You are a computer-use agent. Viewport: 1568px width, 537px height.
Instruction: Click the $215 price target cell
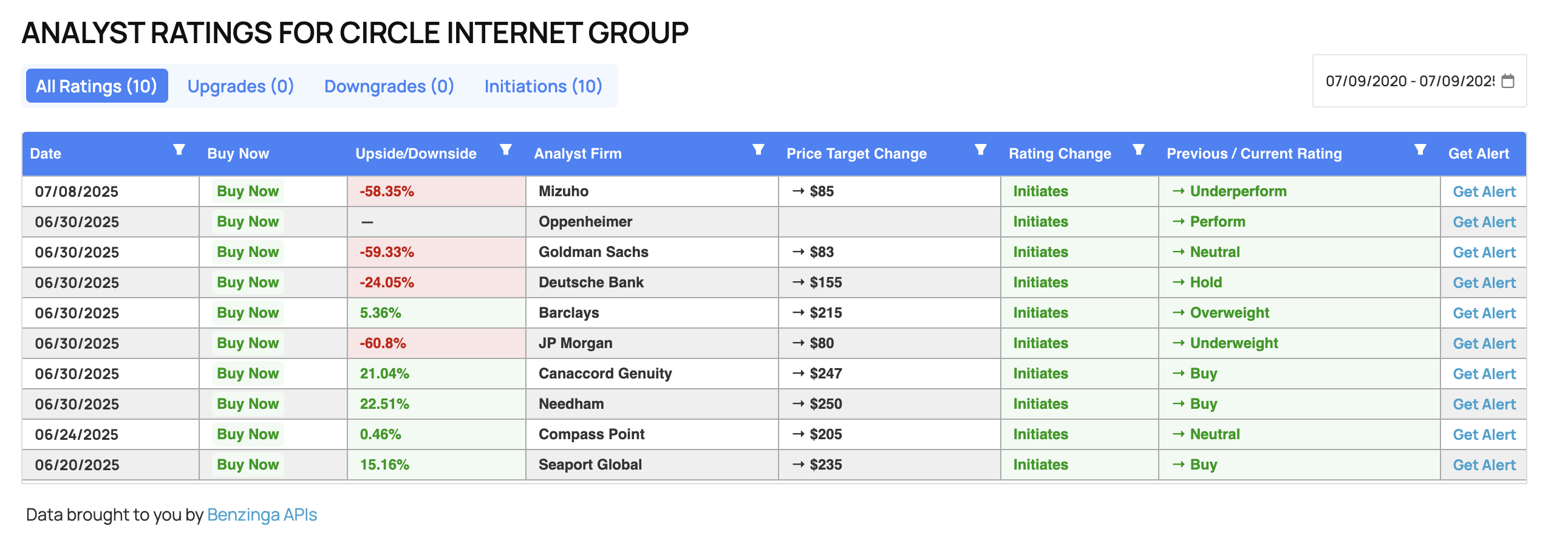point(889,313)
